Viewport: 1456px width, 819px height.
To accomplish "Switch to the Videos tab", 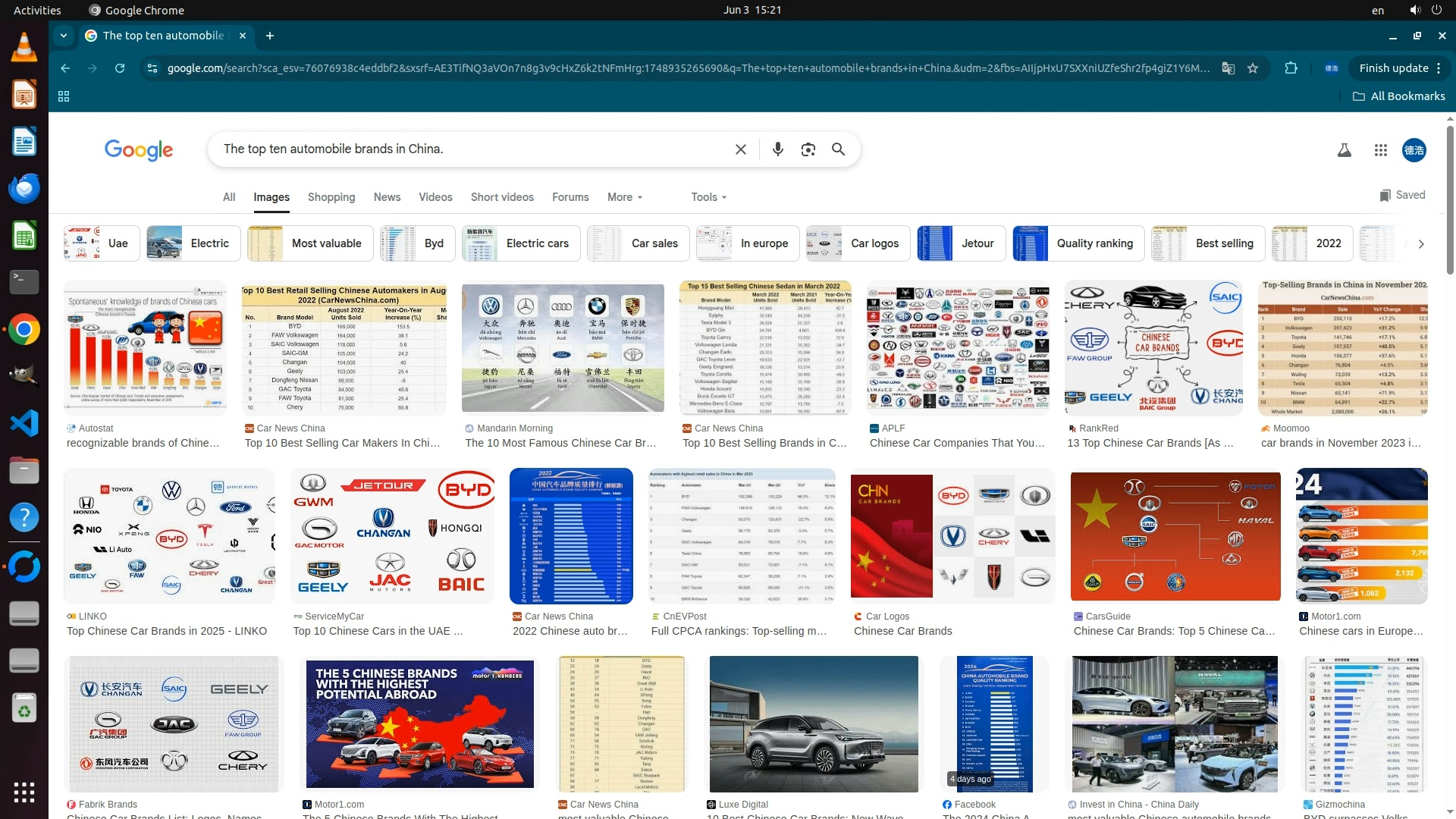I will [x=435, y=197].
